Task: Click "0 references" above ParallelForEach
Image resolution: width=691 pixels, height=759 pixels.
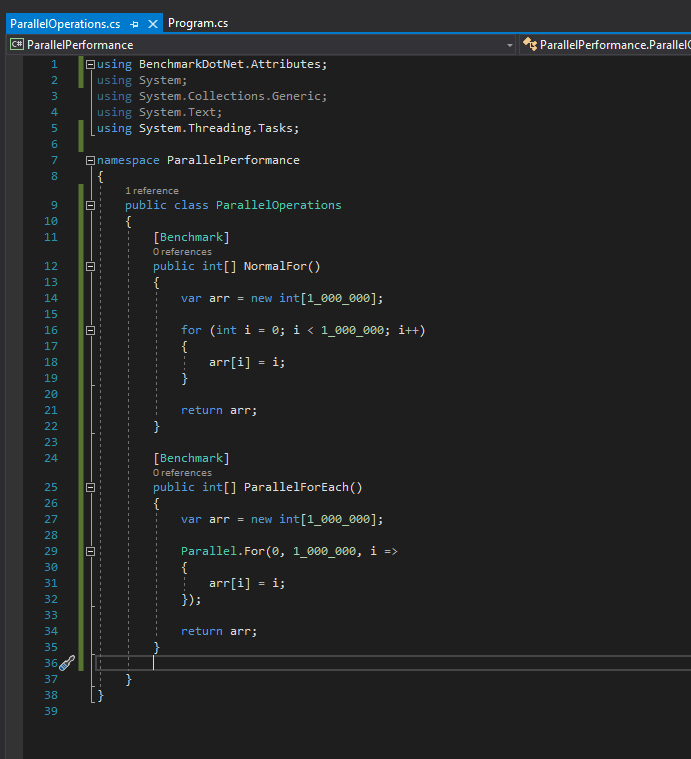Action: pyautogui.click(x=182, y=473)
